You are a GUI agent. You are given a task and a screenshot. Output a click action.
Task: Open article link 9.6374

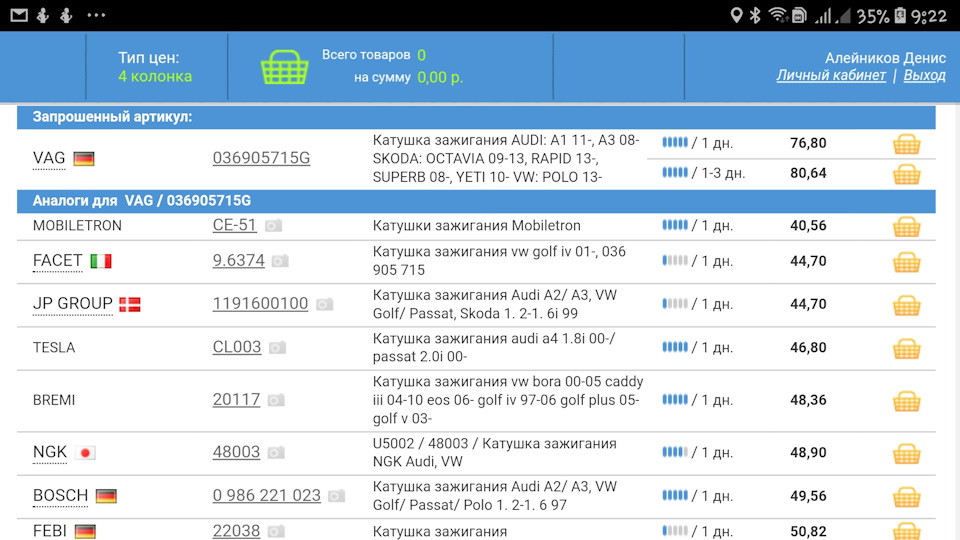tap(239, 261)
